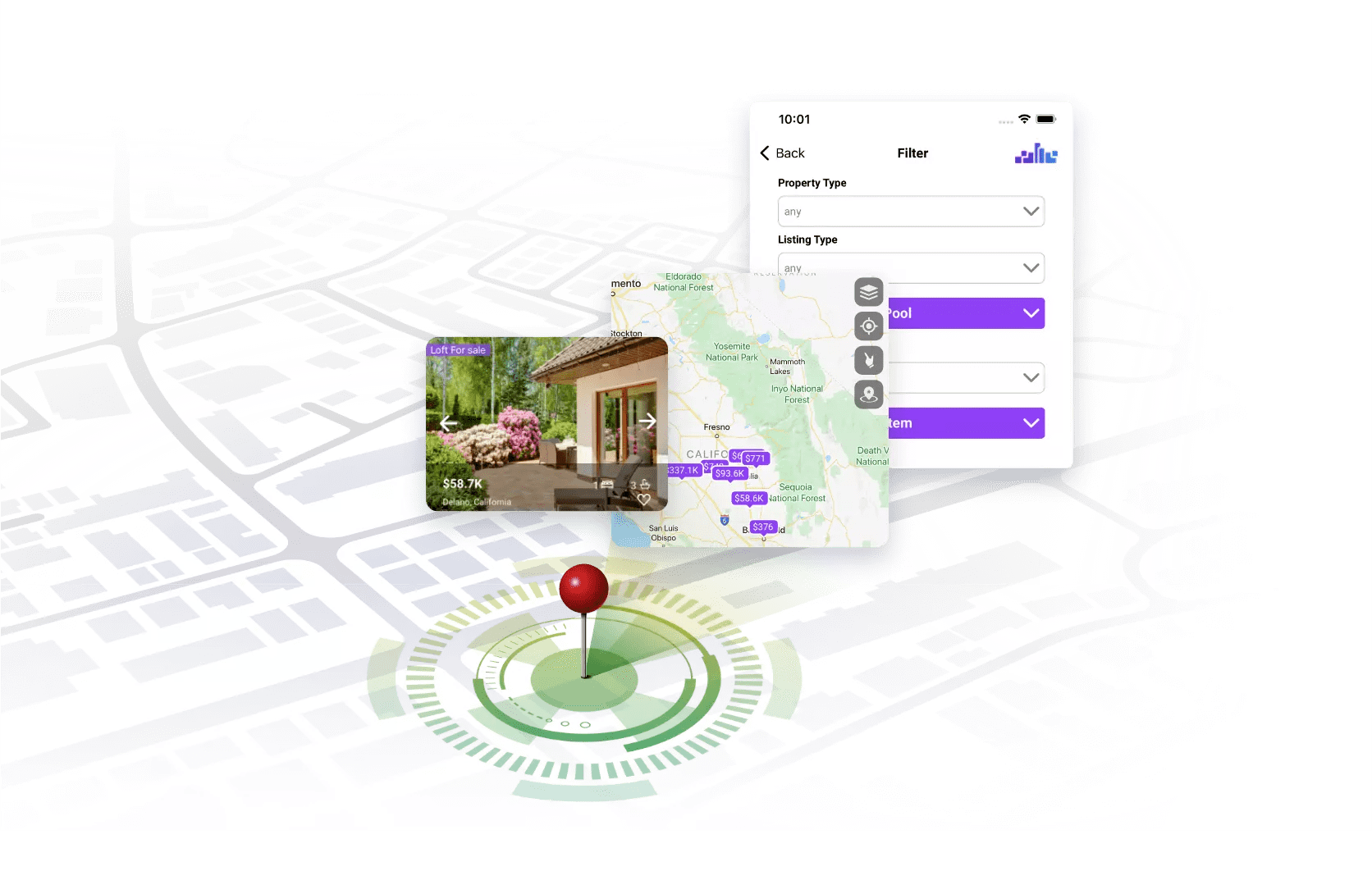Select the $58.6K price marker
This screenshot has width=1372, height=871.
(x=748, y=498)
